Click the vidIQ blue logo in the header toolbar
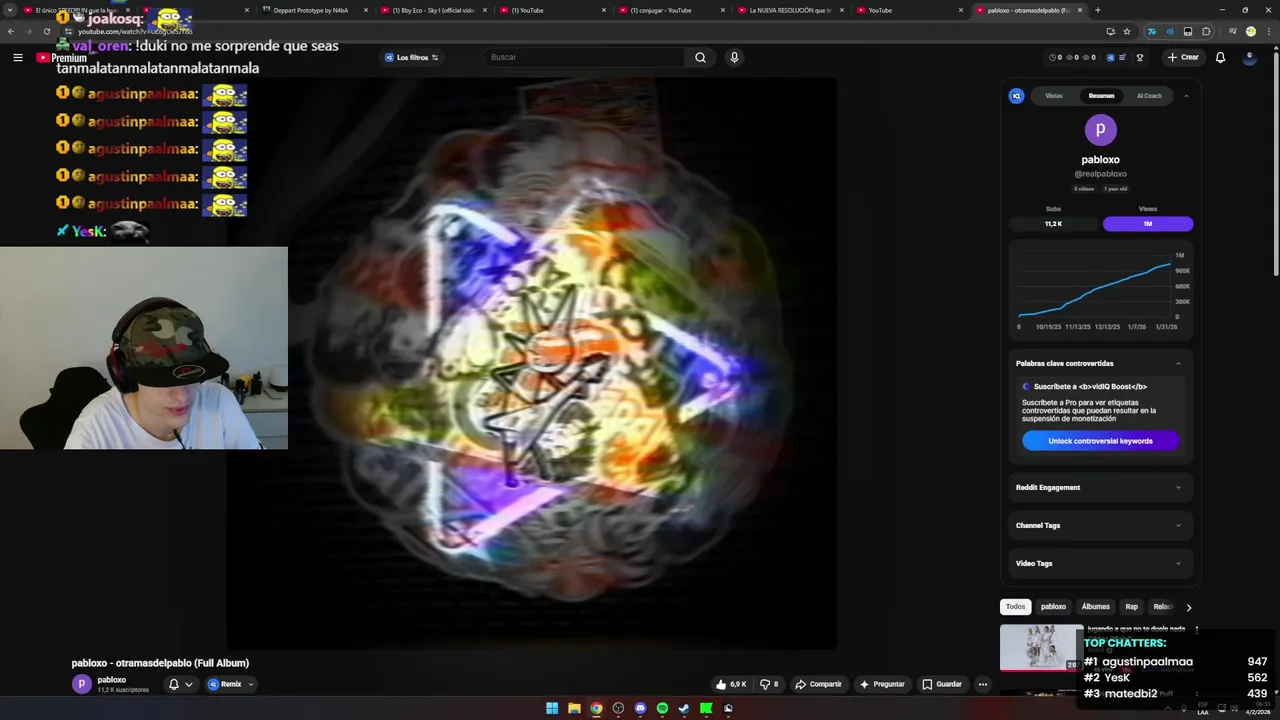The image size is (1280, 720). [1110, 57]
